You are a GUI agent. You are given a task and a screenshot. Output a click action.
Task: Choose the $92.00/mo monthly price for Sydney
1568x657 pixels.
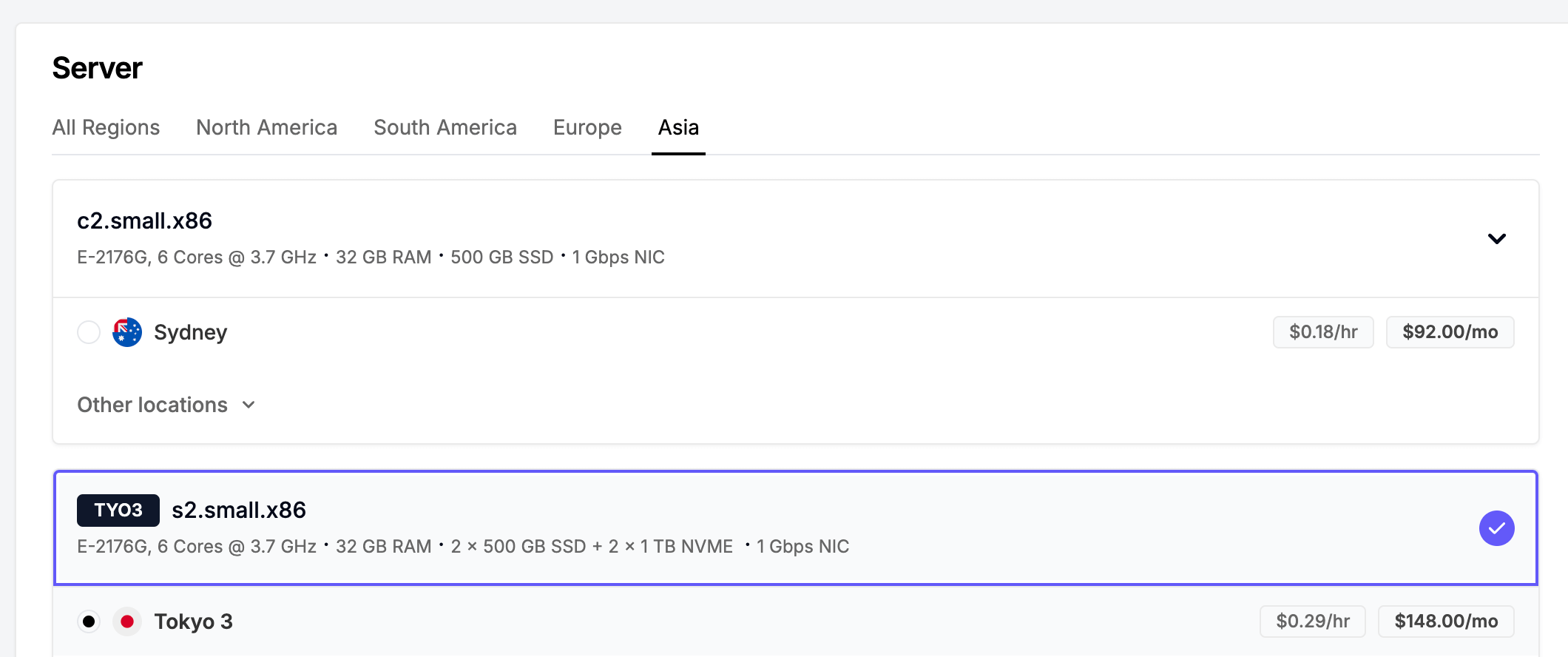pyautogui.click(x=1450, y=332)
